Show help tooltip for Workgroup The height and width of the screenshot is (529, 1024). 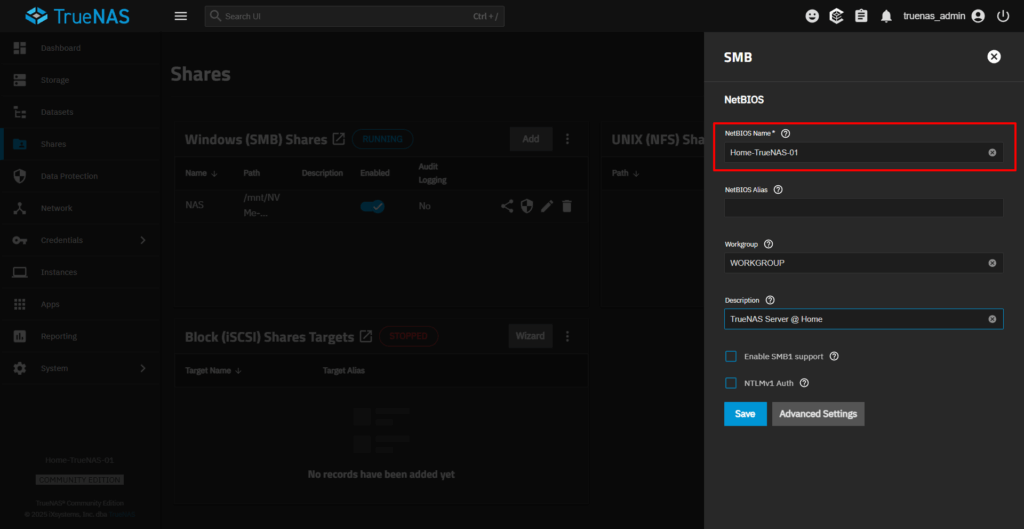point(769,244)
